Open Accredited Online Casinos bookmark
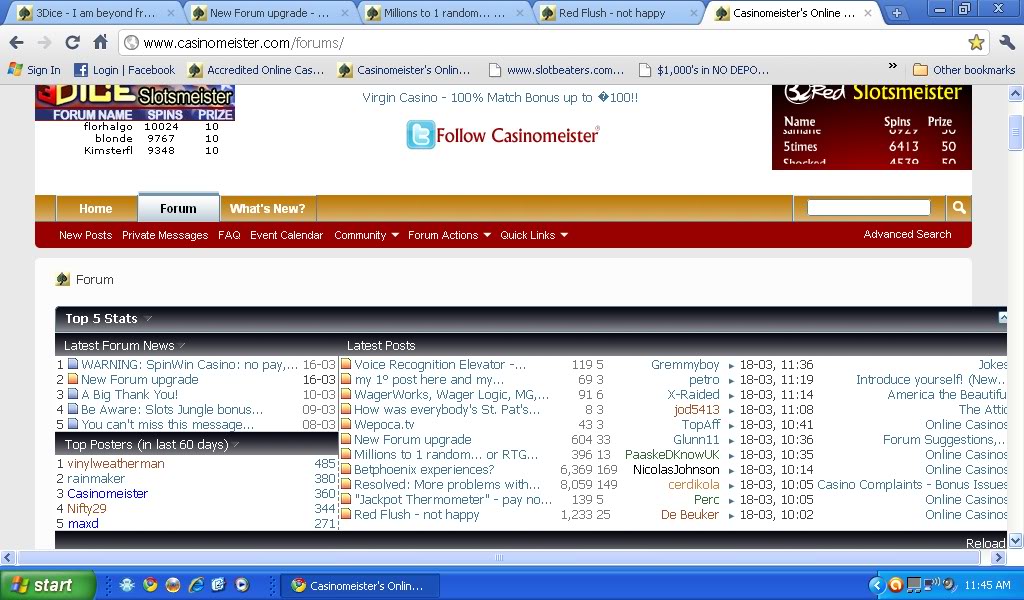 click(x=256, y=70)
